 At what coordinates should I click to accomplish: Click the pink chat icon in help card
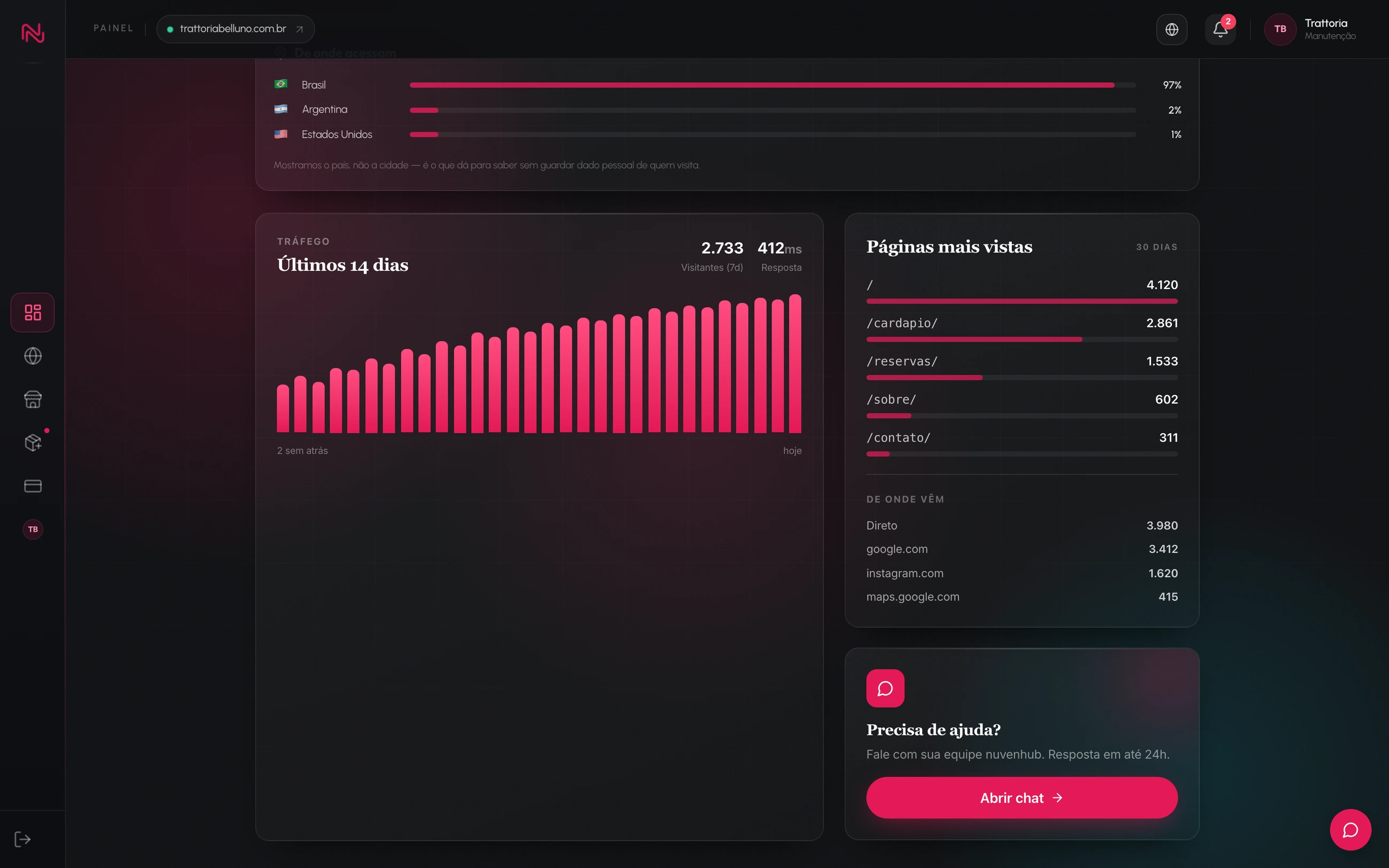885,689
